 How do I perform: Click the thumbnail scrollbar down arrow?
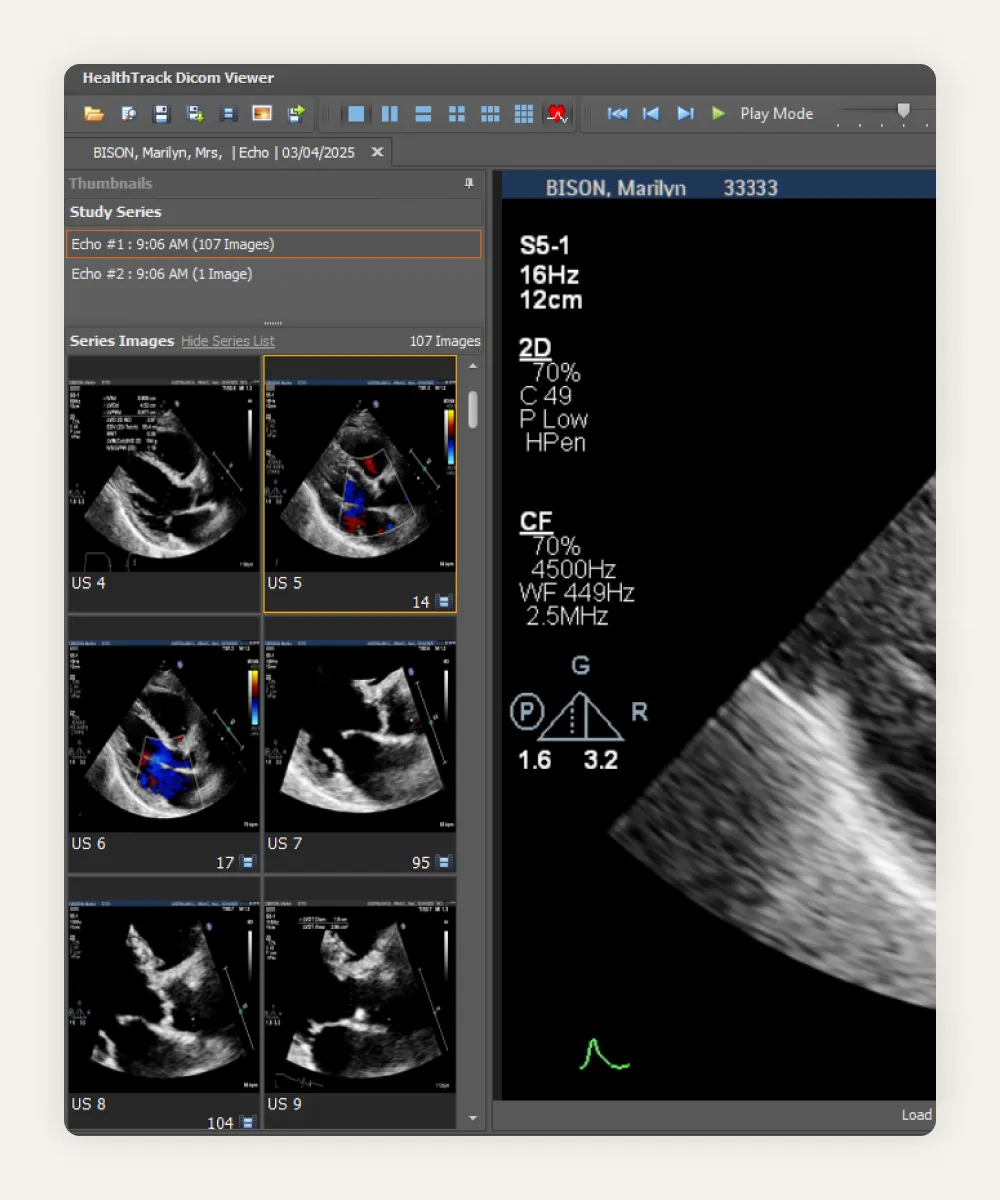pos(473,1119)
